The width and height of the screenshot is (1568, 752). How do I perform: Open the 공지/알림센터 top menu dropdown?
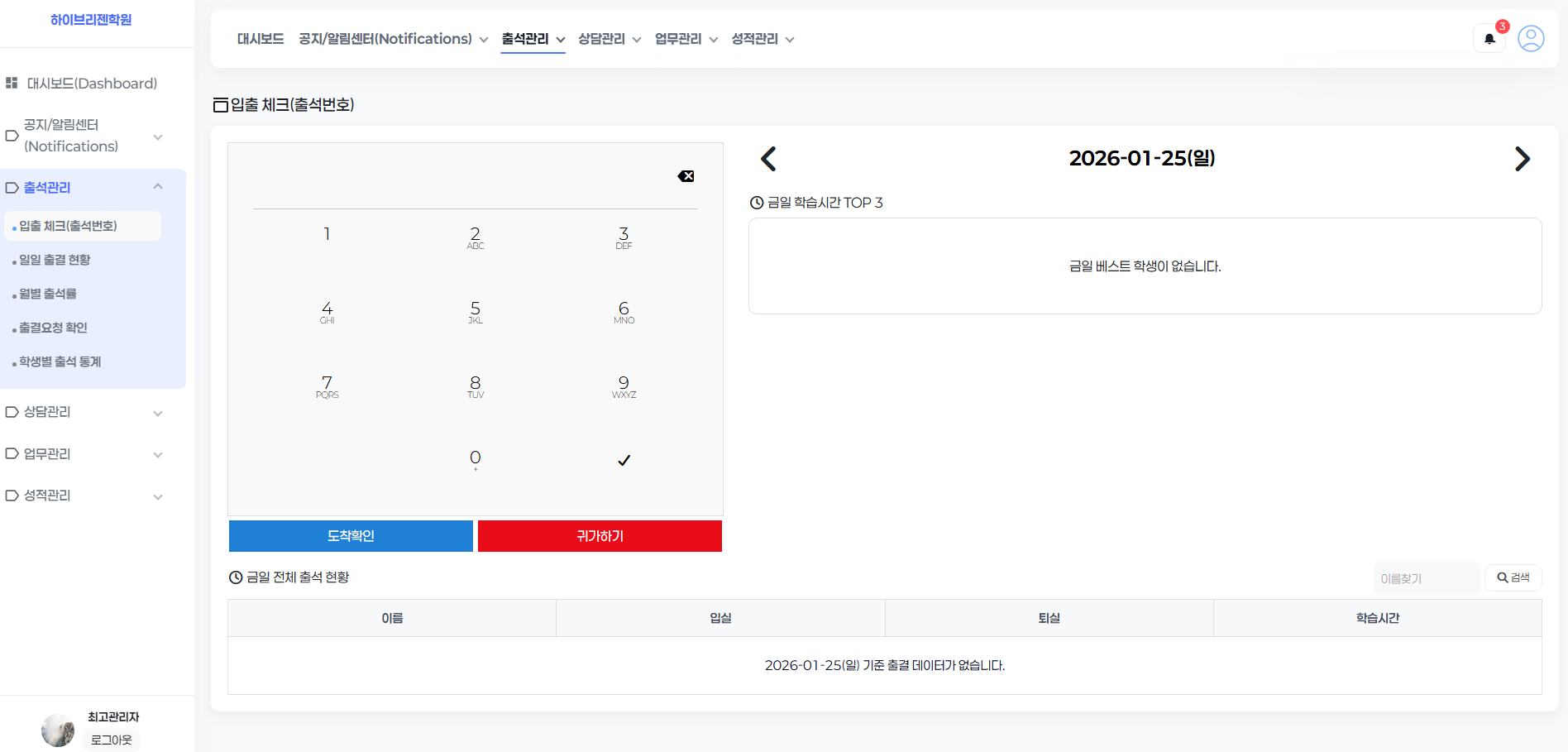[393, 39]
